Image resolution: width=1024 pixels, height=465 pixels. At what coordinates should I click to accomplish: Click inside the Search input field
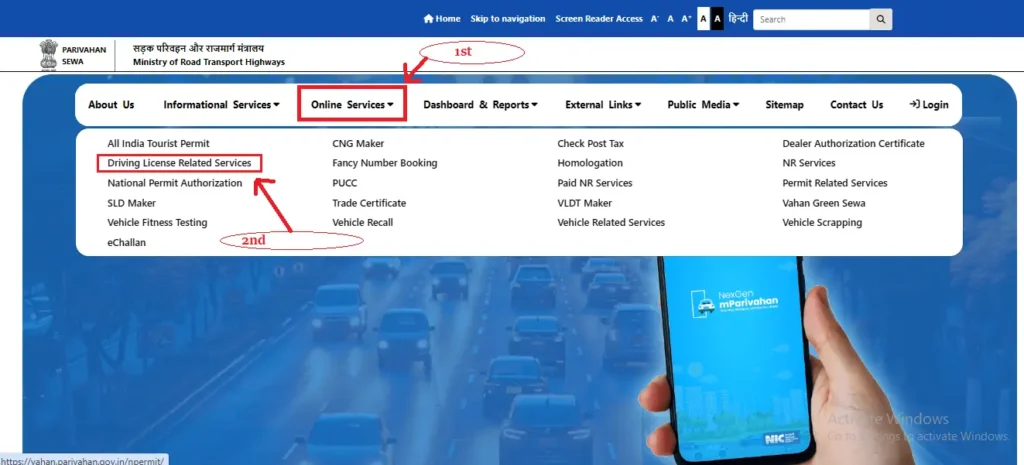[810, 19]
